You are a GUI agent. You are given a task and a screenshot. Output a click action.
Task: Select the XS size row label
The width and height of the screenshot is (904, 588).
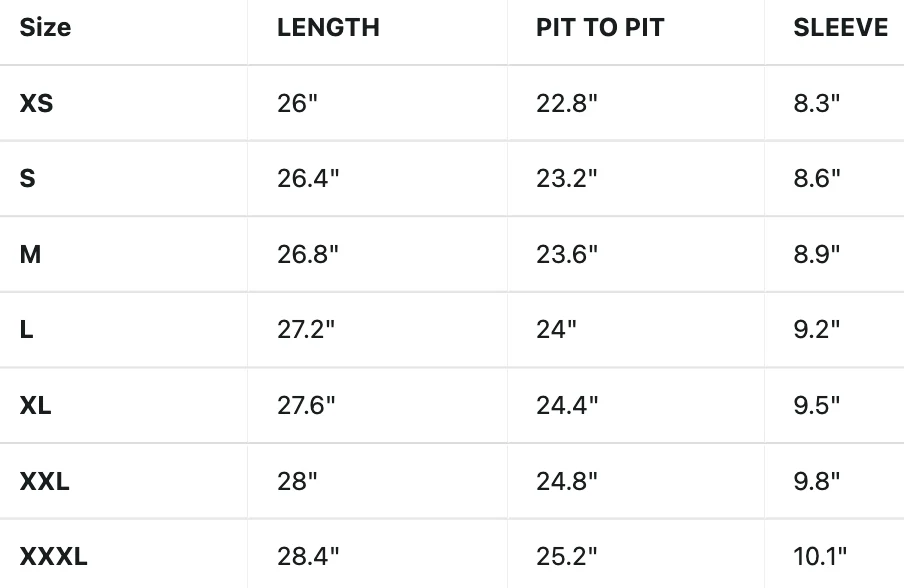[x=36, y=103]
